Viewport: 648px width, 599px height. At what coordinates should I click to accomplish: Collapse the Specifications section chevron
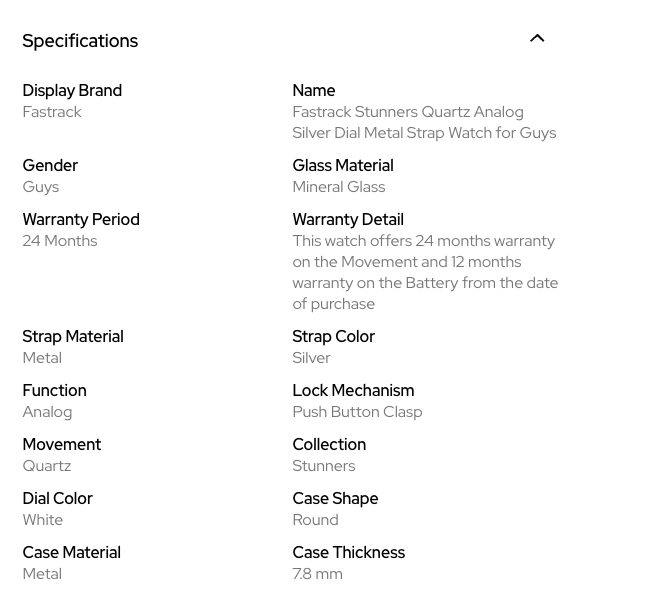click(x=537, y=39)
